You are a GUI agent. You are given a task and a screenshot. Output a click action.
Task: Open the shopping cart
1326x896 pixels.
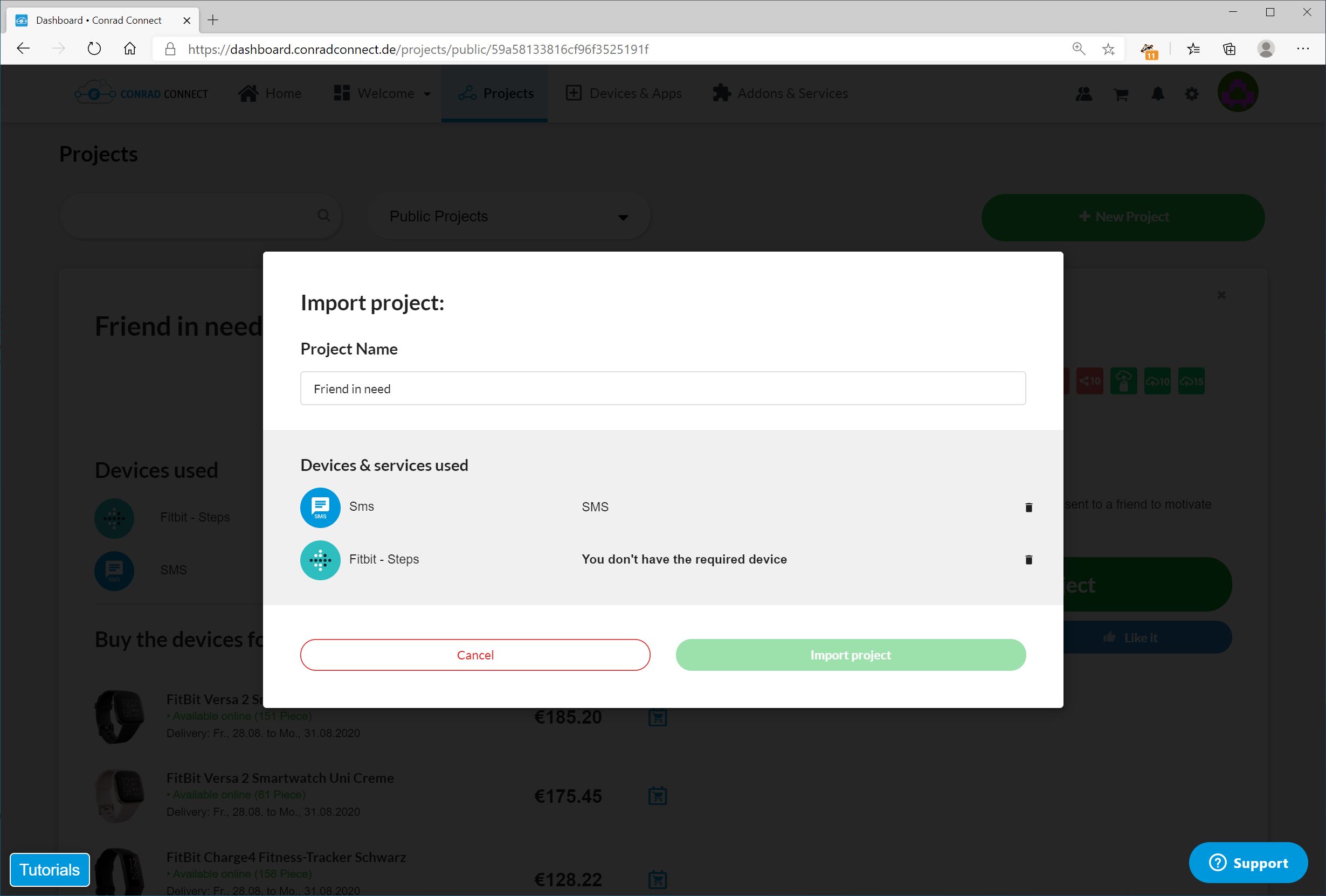[x=1121, y=94]
